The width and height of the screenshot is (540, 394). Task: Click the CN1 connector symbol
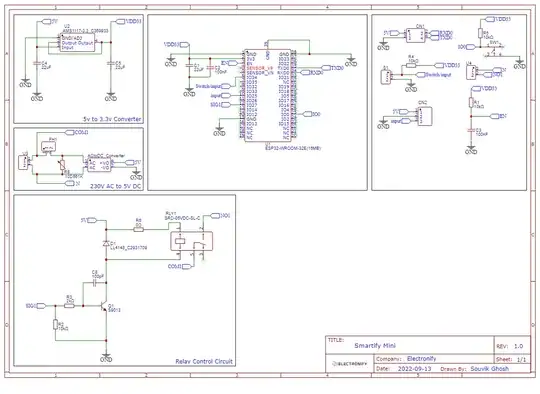click(416, 35)
